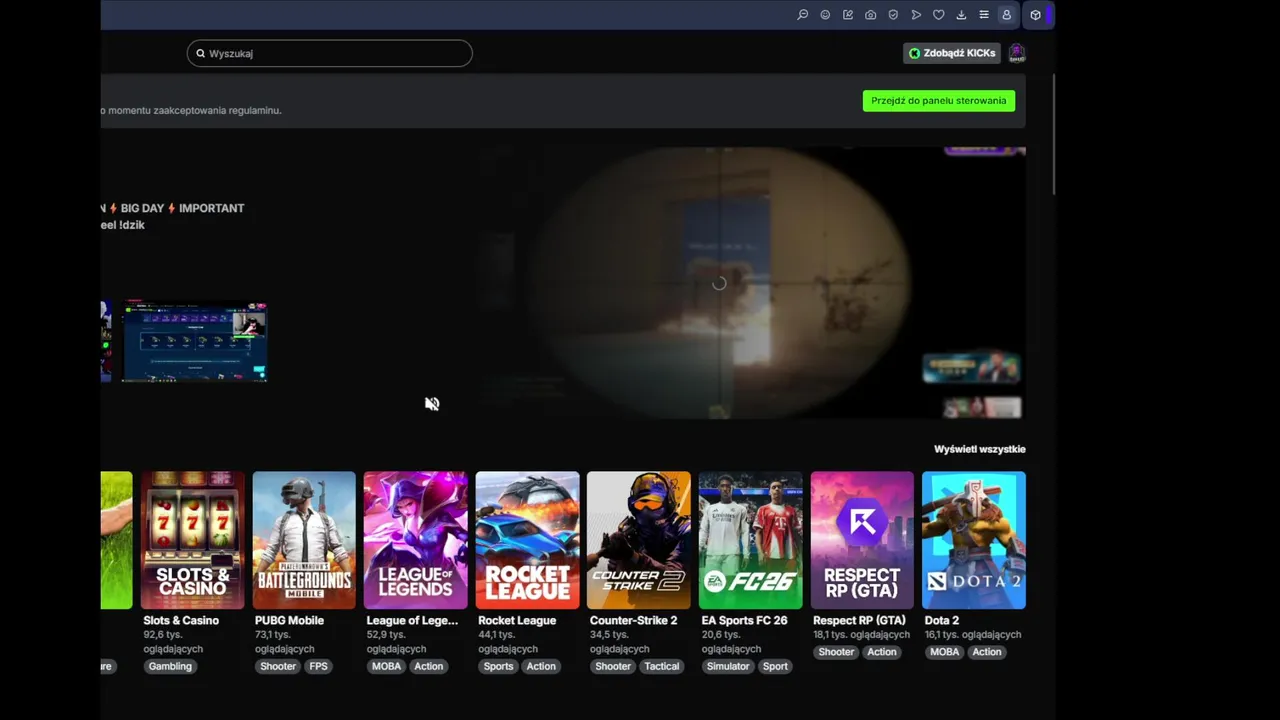This screenshot has width=1280, height=720.
Task: Open the sliders settings icon in toolbar
Action: coord(984,15)
